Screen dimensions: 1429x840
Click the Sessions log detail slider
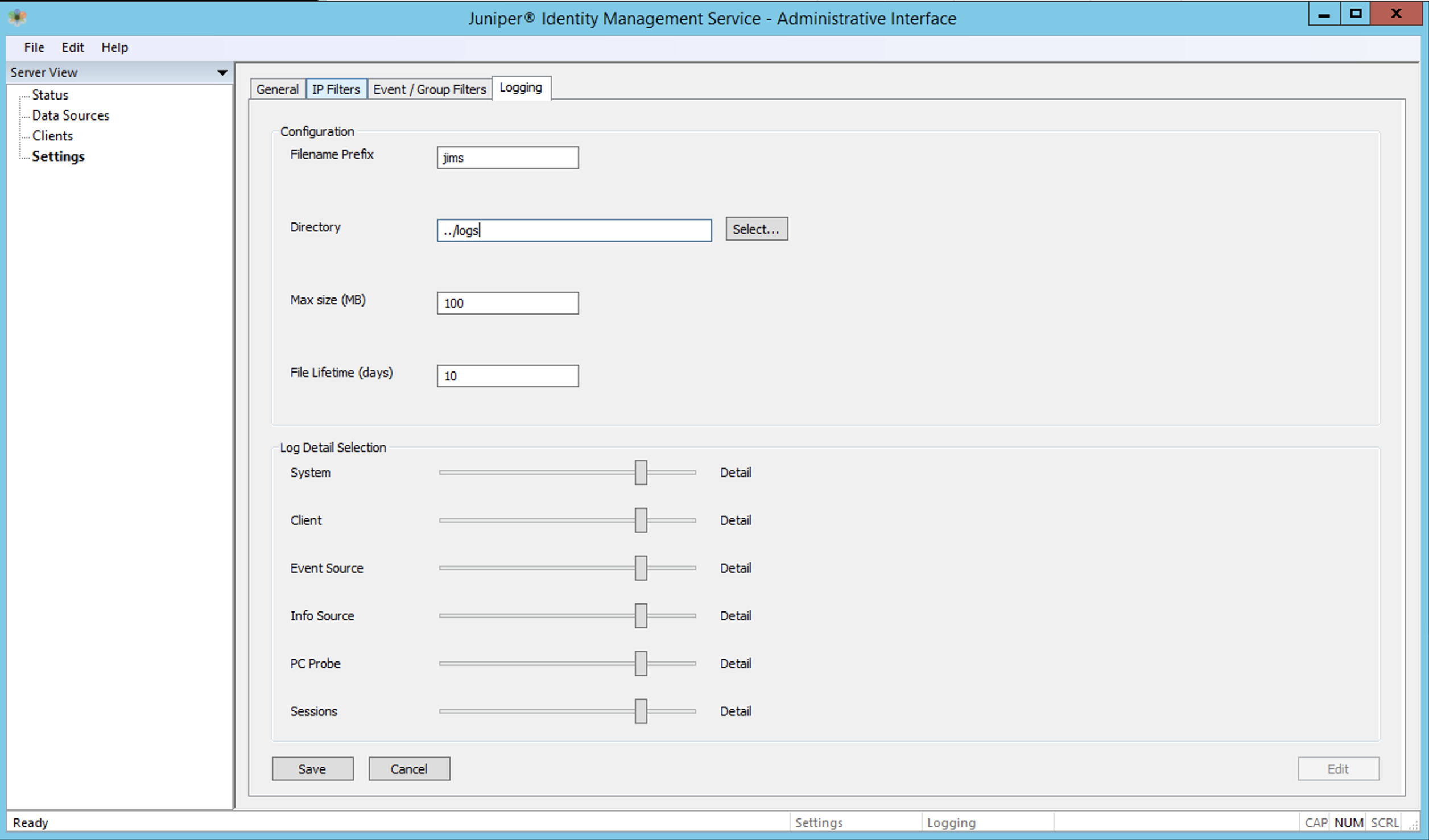(567, 711)
